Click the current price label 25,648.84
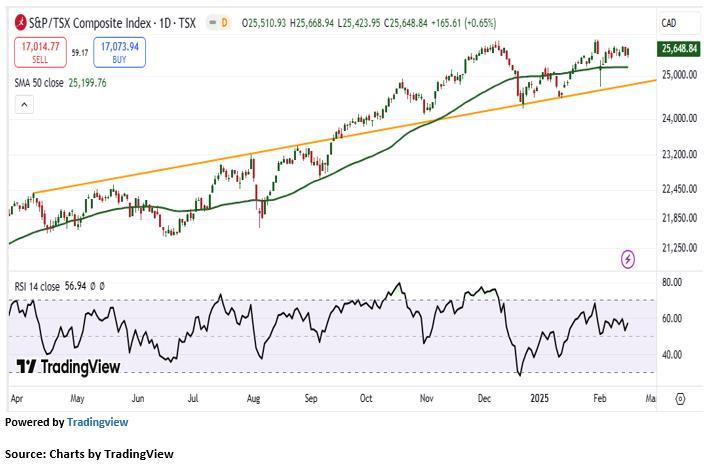Image resolution: width=710 pixels, height=466 pixels. tap(679, 48)
